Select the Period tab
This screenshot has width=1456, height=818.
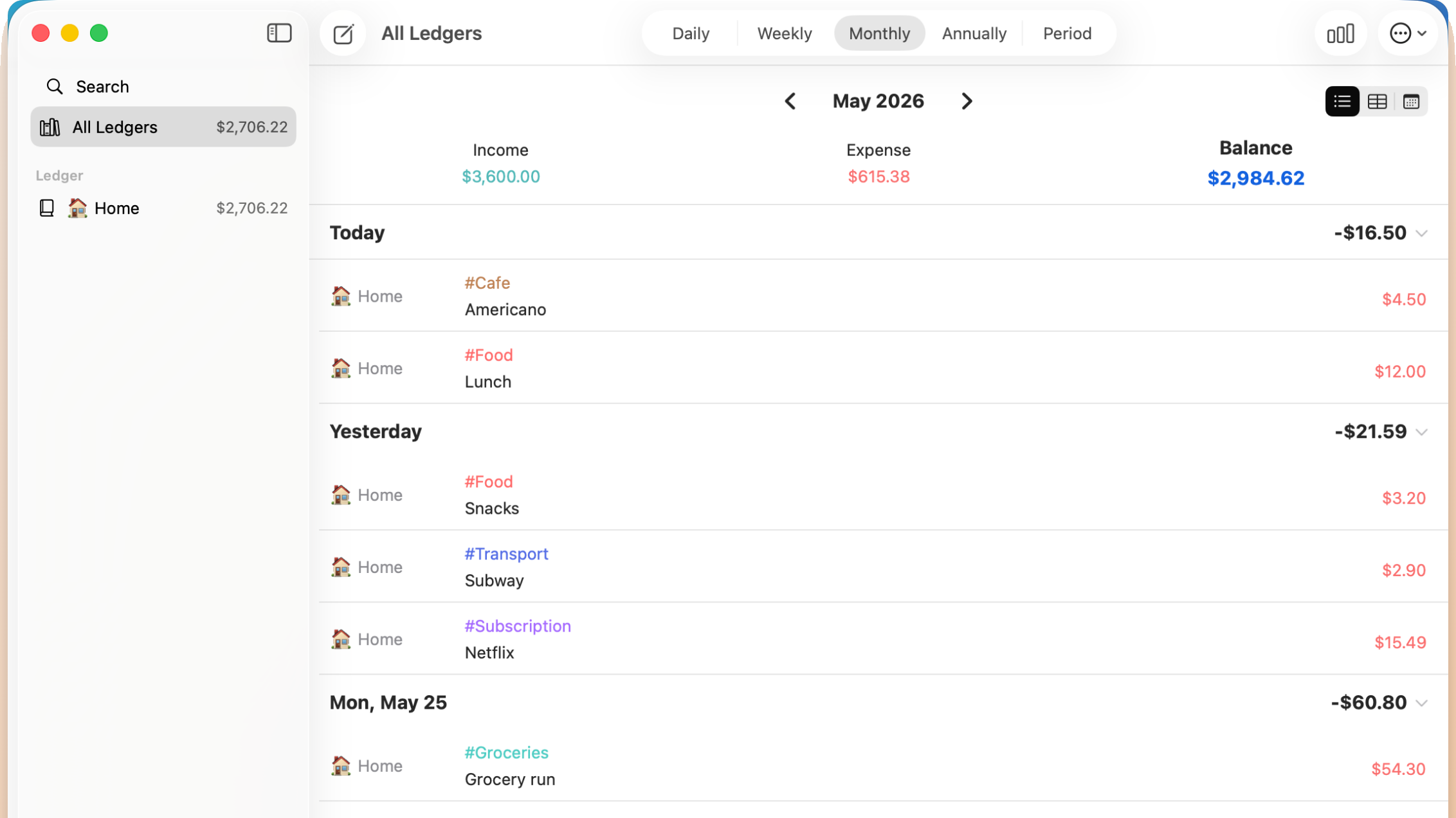pyautogui.click(x=1067, y=33)
